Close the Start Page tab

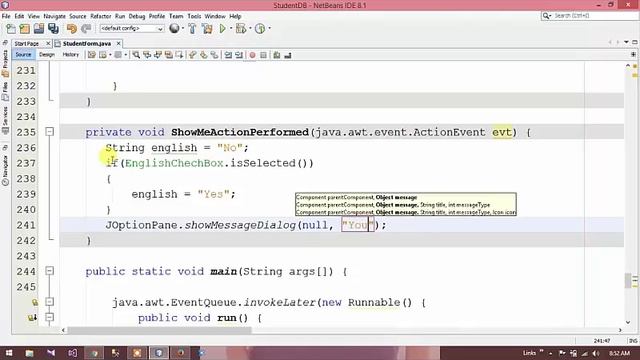tap(48, 43)
